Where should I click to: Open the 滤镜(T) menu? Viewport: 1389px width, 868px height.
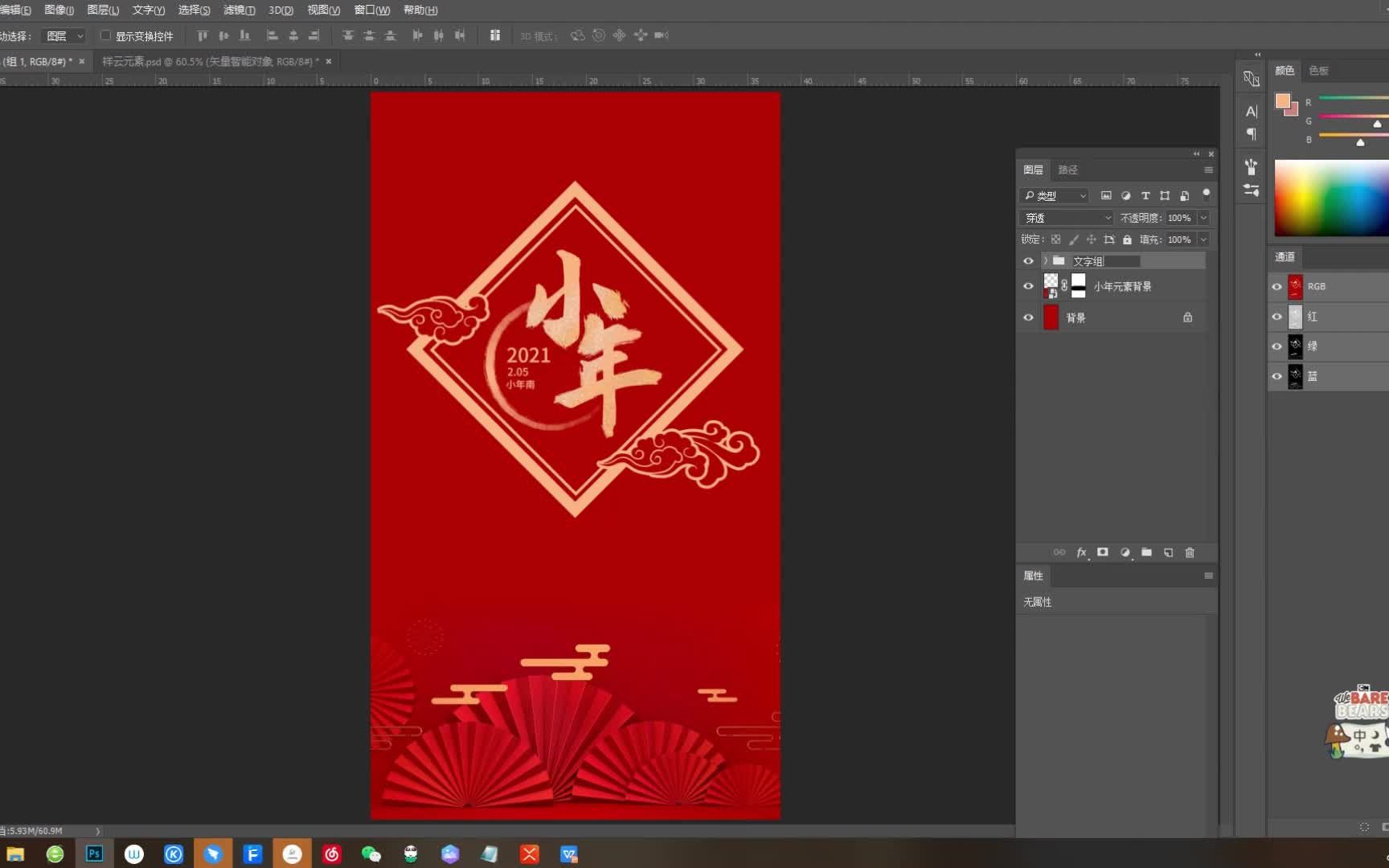point(239,10)
